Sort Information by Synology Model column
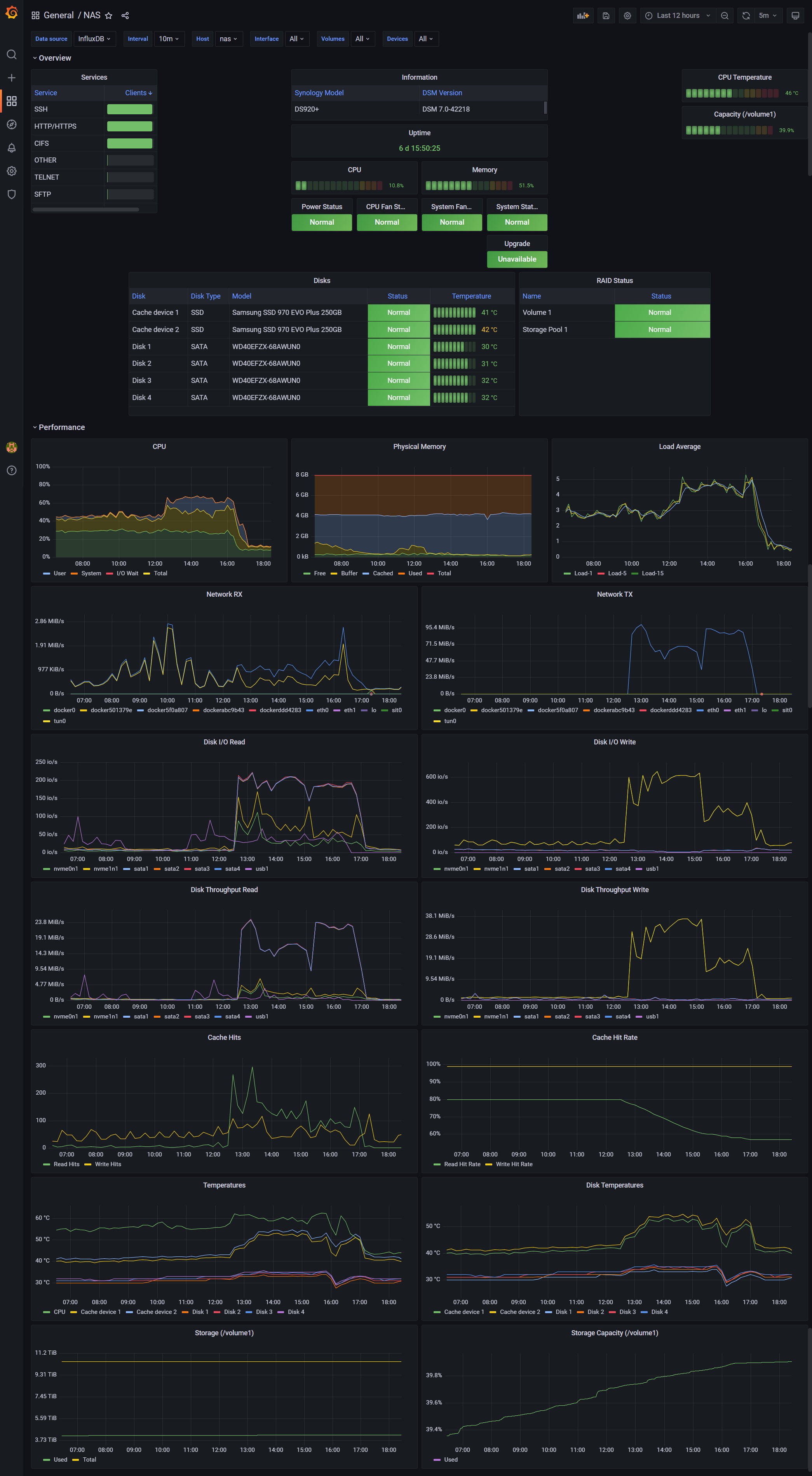This screenshot has width=812, height=1476. tap(319, 93)
